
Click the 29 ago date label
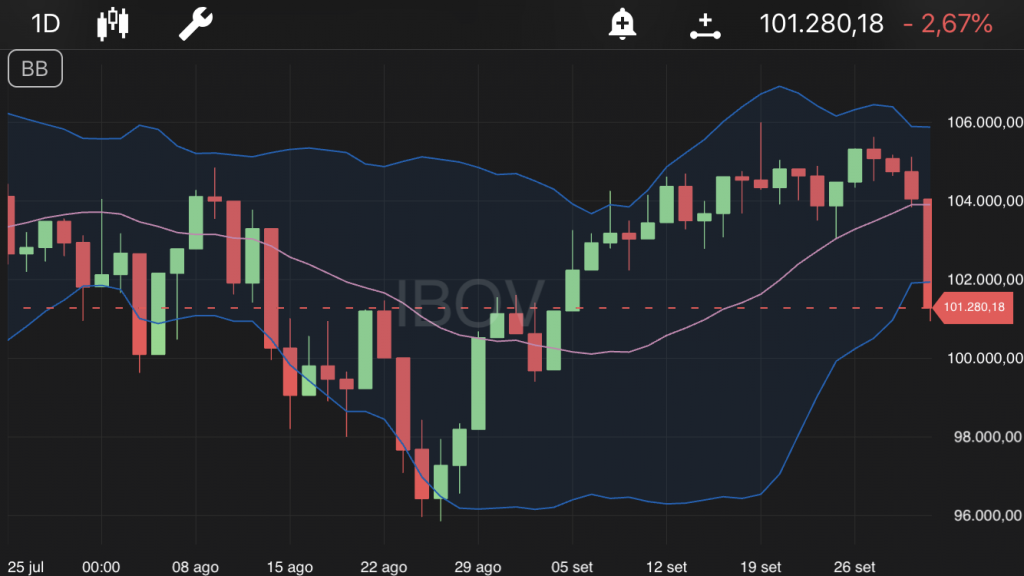point(477,567)
